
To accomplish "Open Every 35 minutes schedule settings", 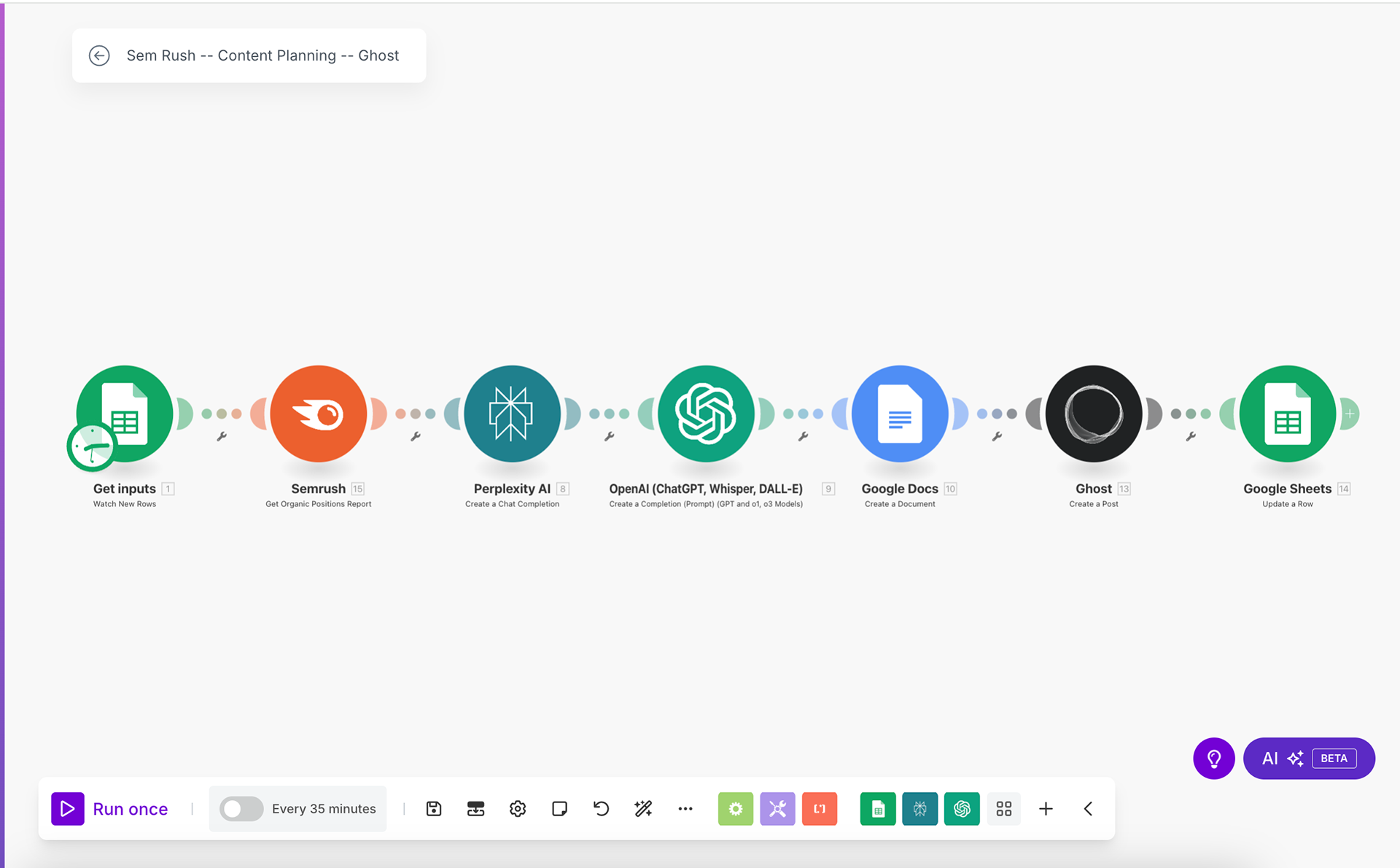I will (x=324, y=808).
